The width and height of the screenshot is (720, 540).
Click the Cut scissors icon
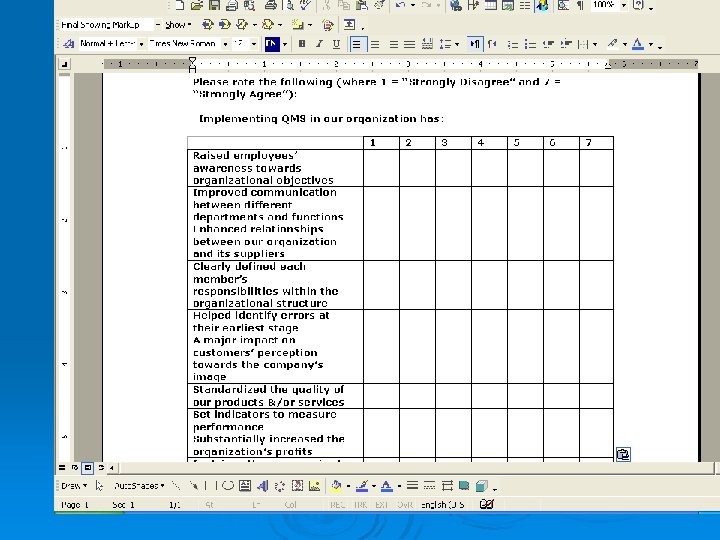[326, 6]
